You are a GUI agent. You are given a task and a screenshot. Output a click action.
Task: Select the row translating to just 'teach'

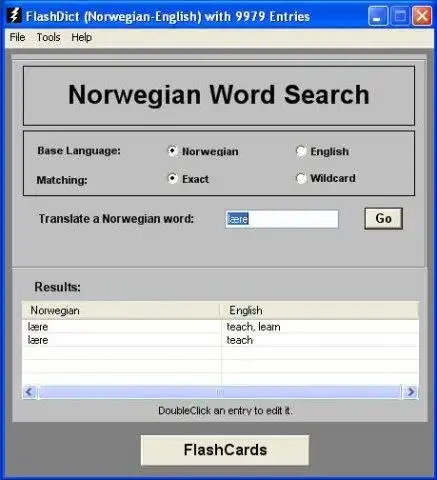pyautogui.click(x=220, y=340)
